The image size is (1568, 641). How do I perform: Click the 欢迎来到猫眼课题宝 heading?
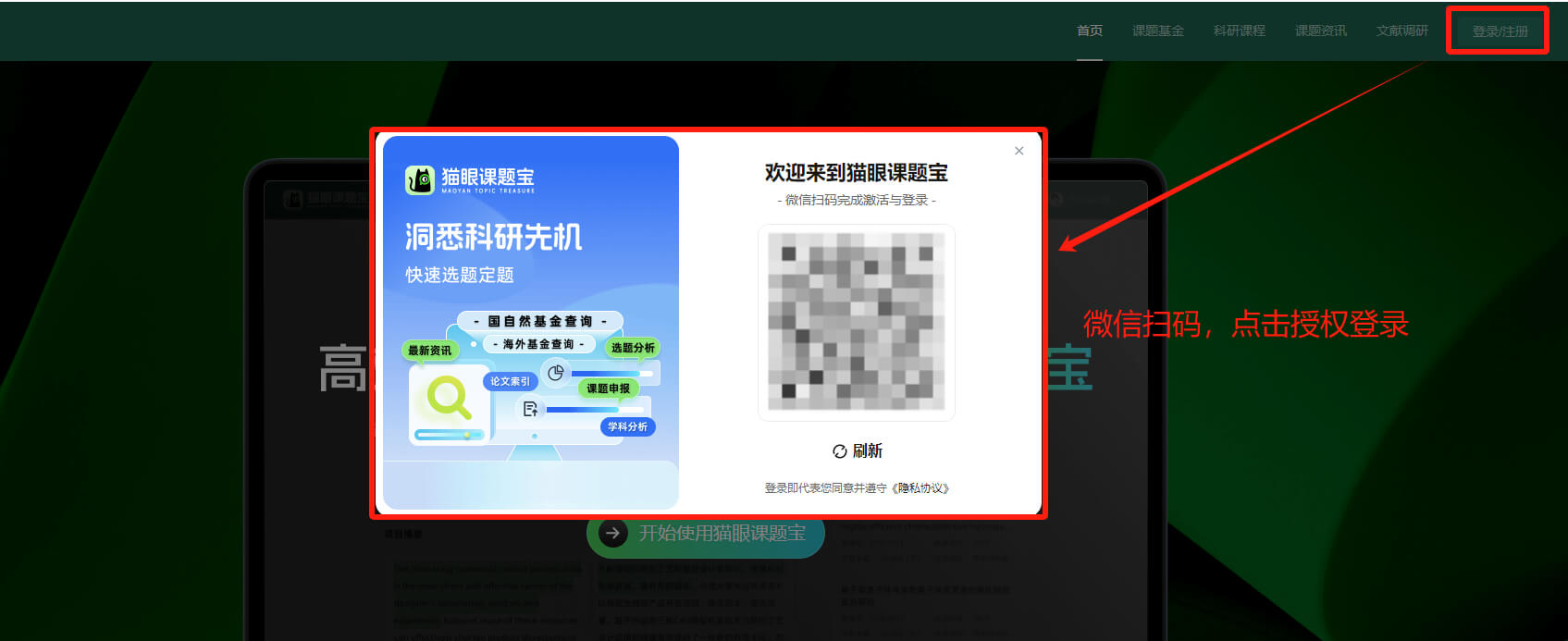click(x=856, y=173)
